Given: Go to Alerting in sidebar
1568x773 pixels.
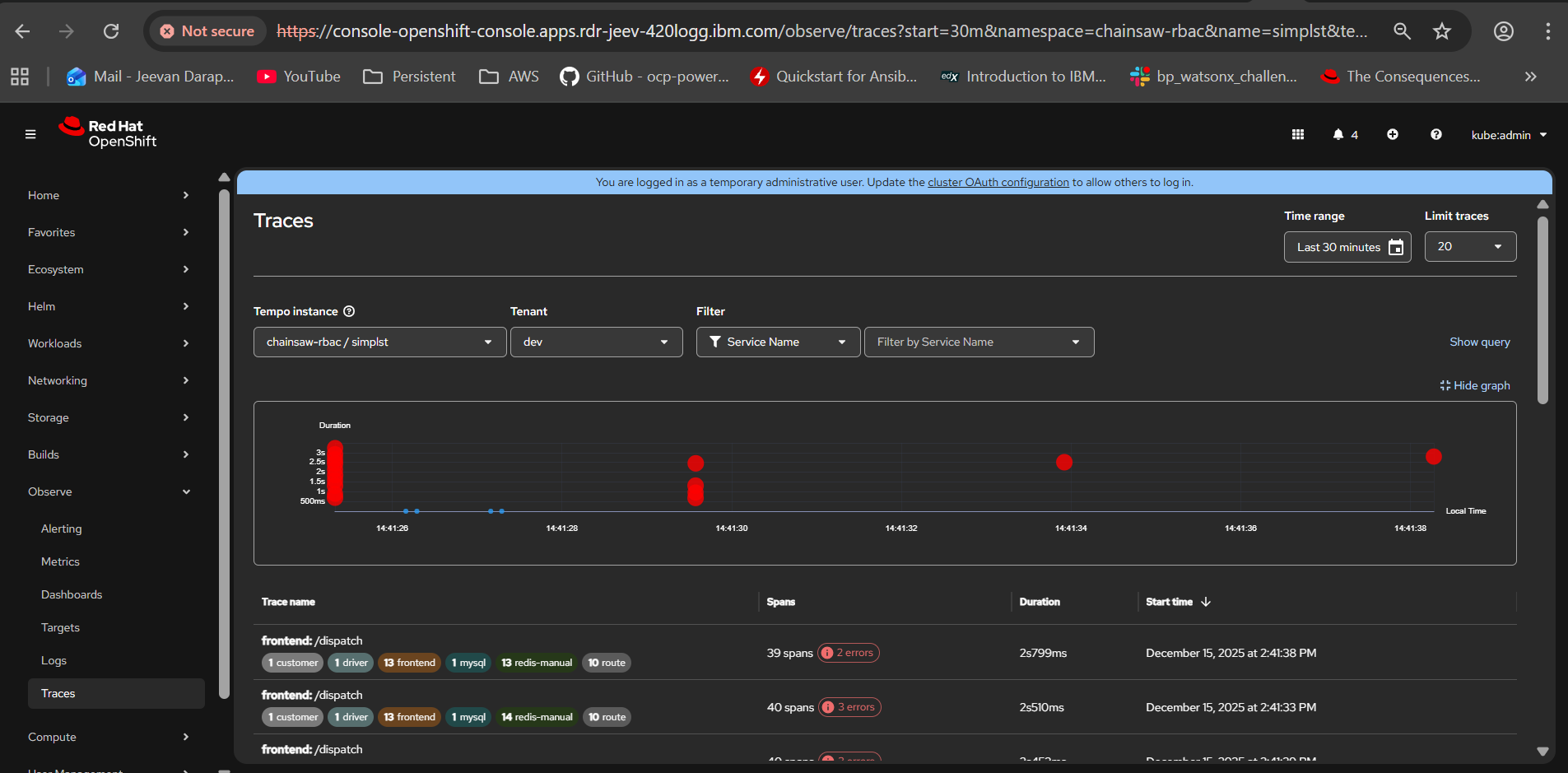Looking at the screenshot, I should [62, 529].
